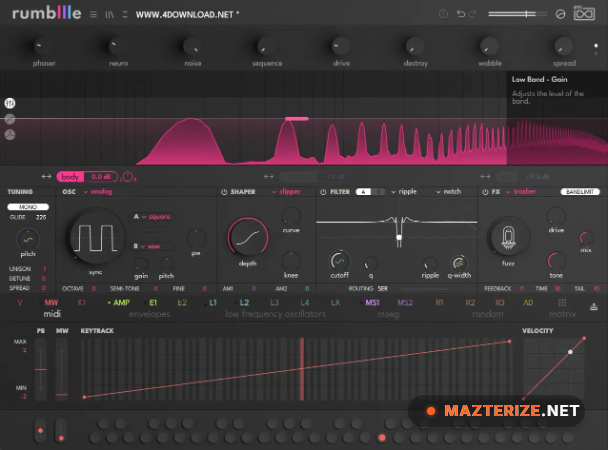Click the left-right arrows beside body band
Viewport: 608px width, 450px height.
(46, 176)
